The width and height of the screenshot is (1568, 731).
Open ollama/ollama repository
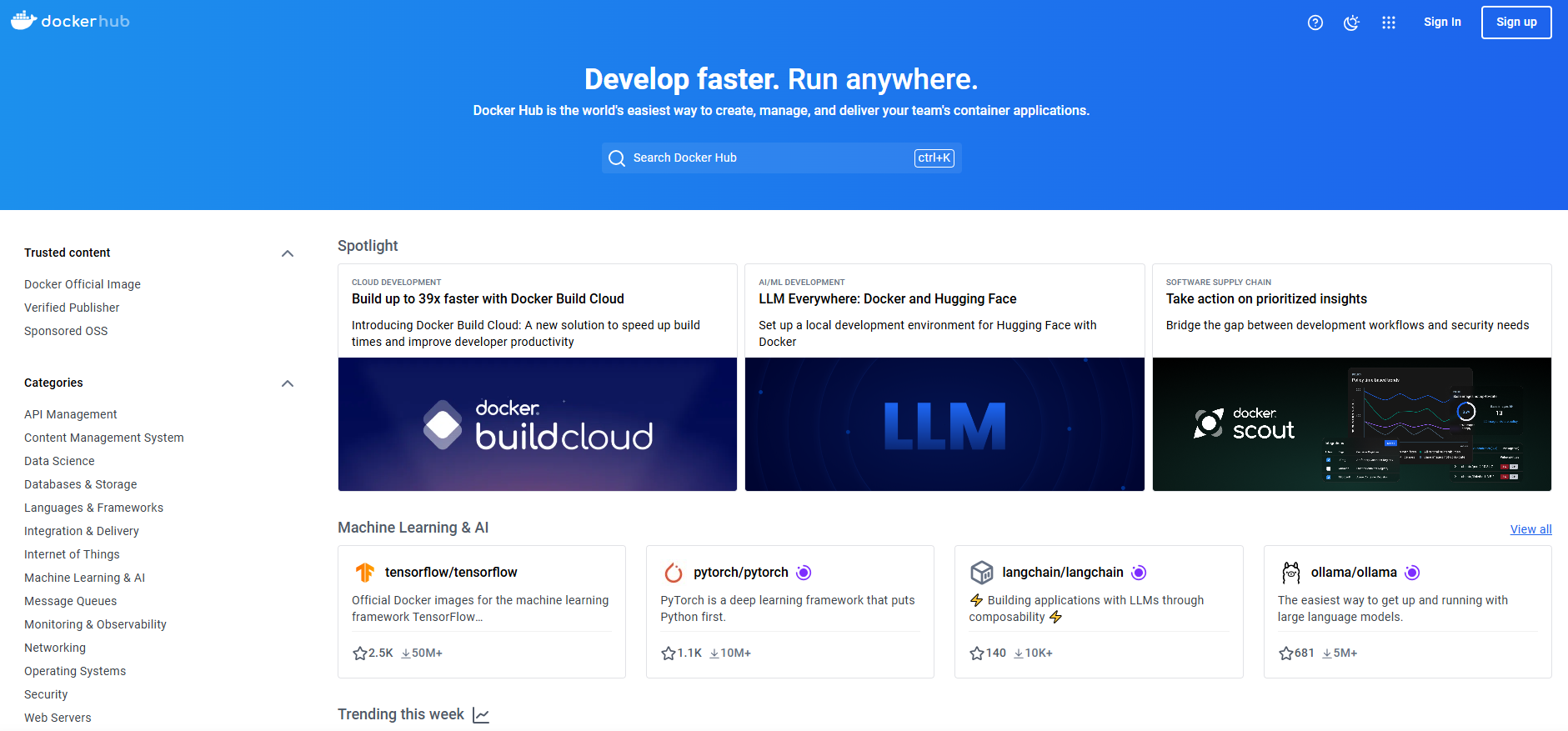pos(1354,573)
